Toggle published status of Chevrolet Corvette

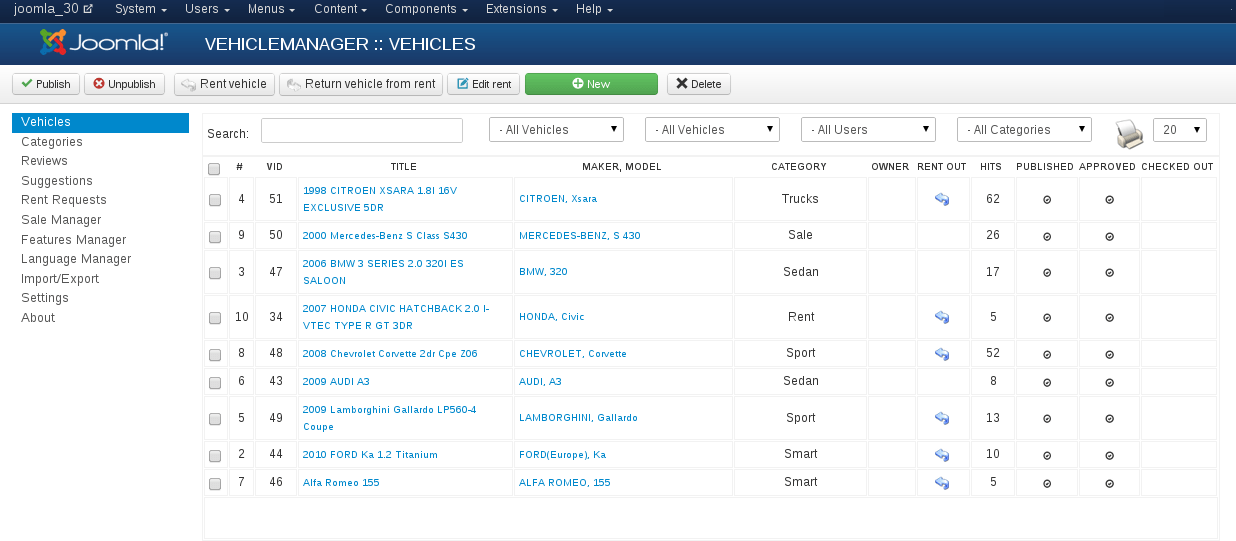(x=1047, y=354)
